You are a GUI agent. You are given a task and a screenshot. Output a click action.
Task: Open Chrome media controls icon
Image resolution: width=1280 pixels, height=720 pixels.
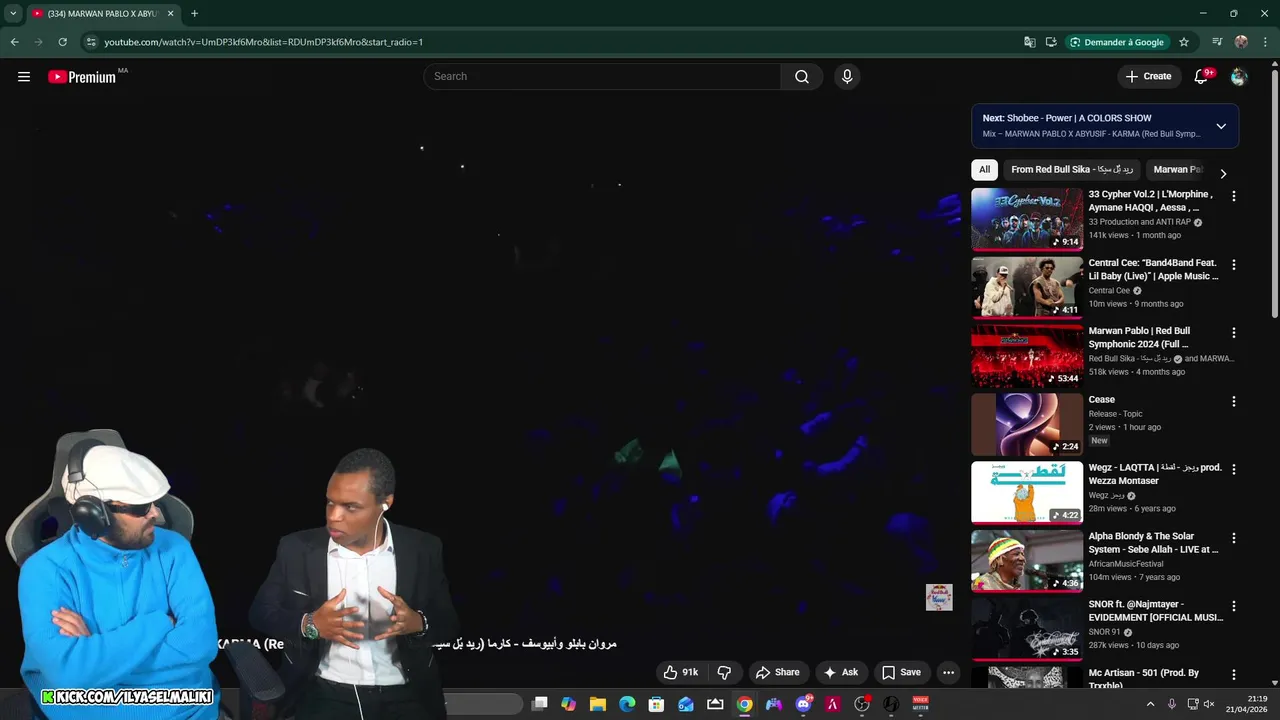pyautogui.click(x=1217, y=42)
